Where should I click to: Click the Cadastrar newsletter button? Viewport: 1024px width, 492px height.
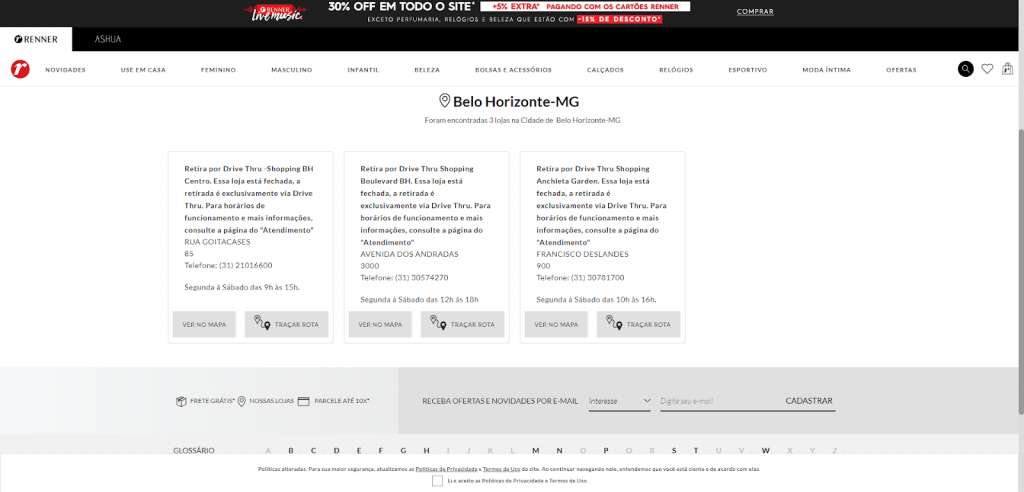click(809, 401)
